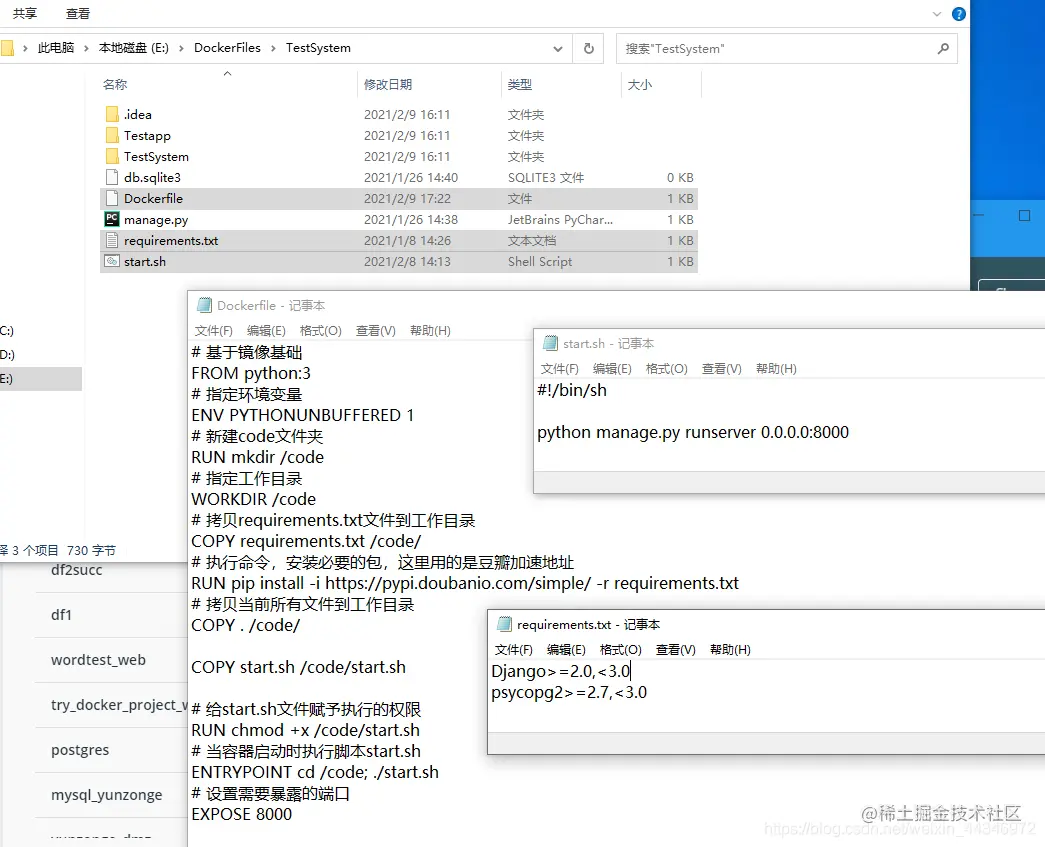Expand the breadcrumb arrow before 此电脑
The width and height of the screenshot is (1045, 847).
coord(25,49)
